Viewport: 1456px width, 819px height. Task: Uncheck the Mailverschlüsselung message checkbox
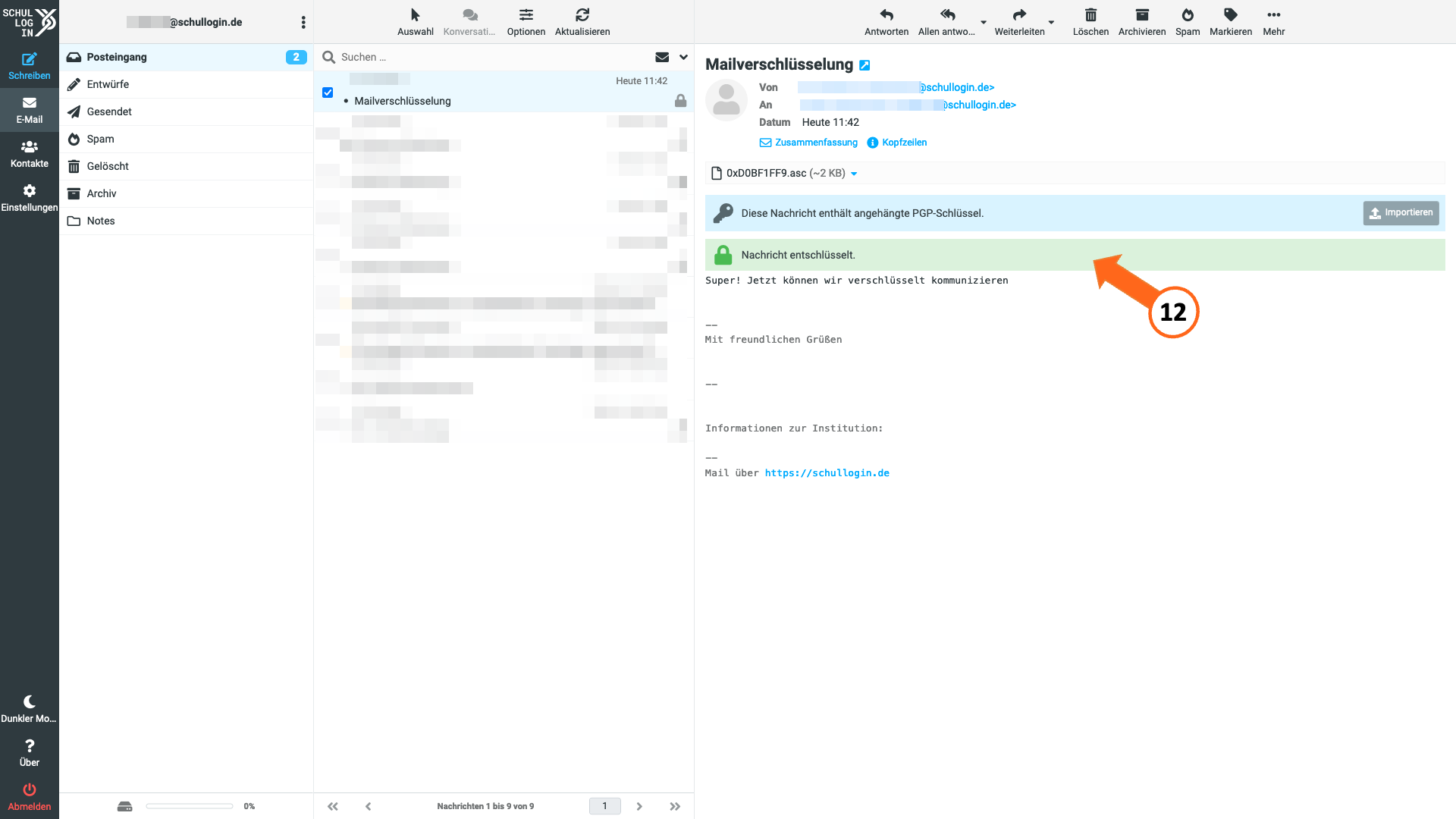pyautogui.click(x=328, y=93)
